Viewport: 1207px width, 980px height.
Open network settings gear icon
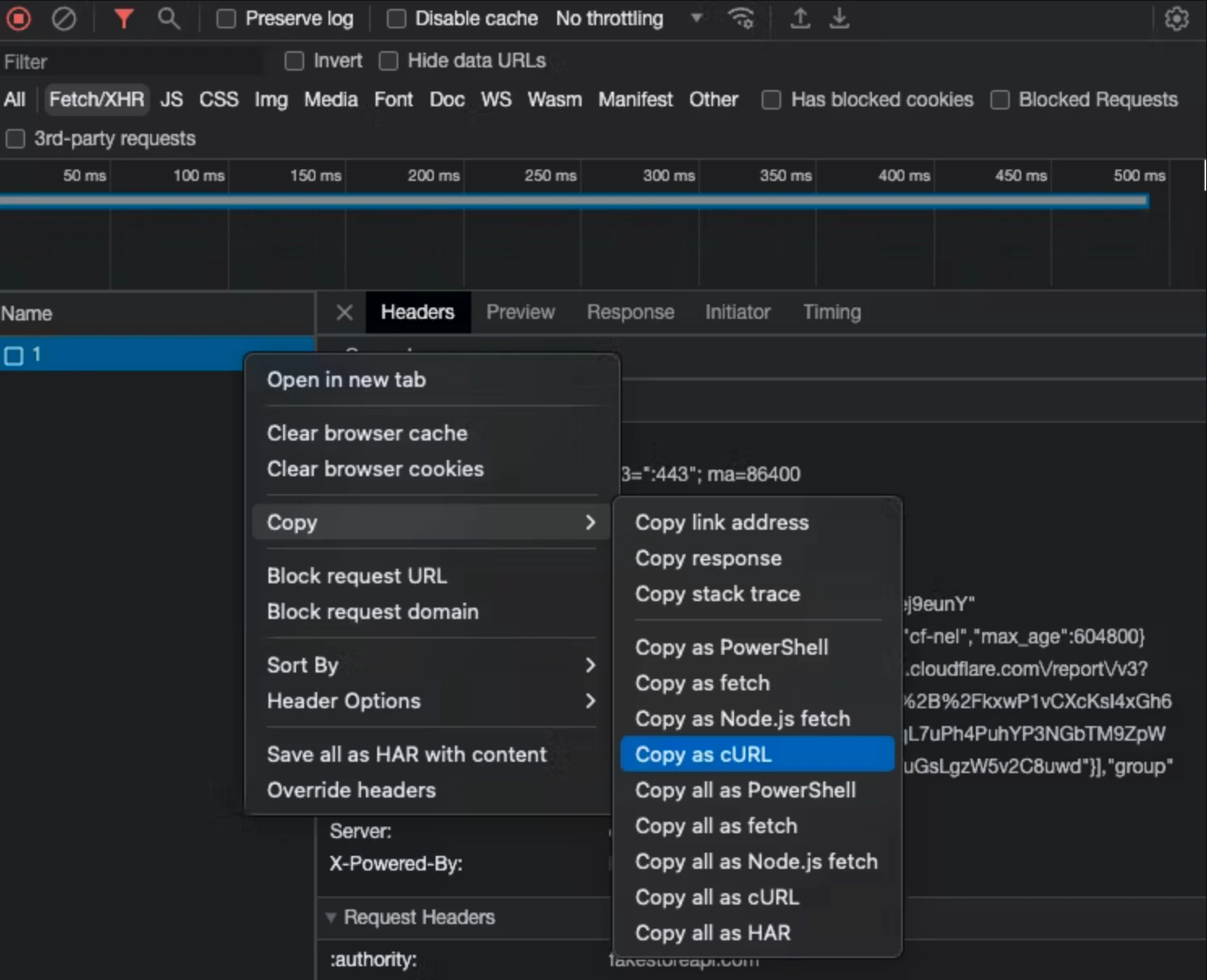(1176, 19)
